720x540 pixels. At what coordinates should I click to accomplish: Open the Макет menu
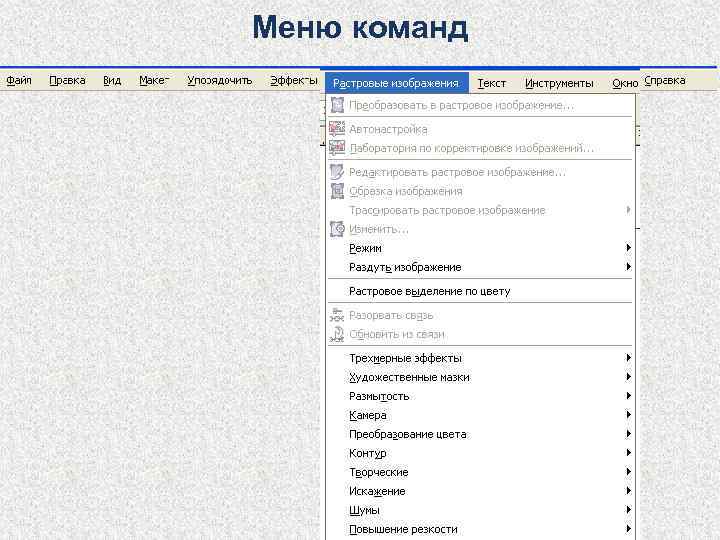coord(154,80)
